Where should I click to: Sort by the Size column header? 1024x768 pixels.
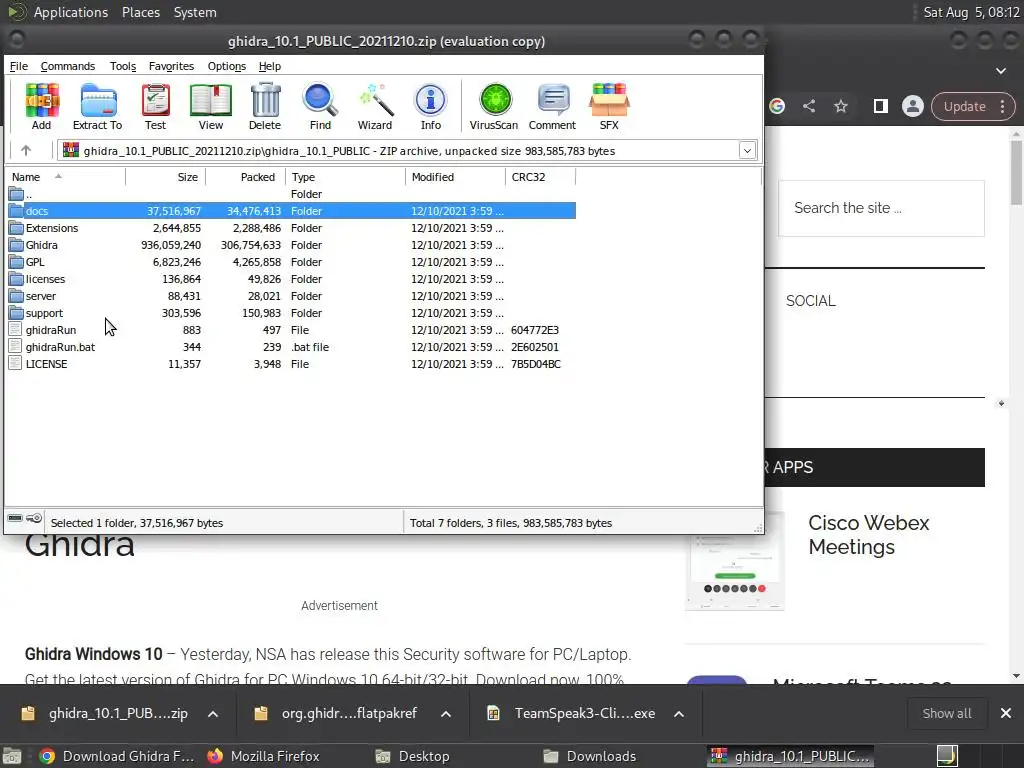click(x=166, y=177)
